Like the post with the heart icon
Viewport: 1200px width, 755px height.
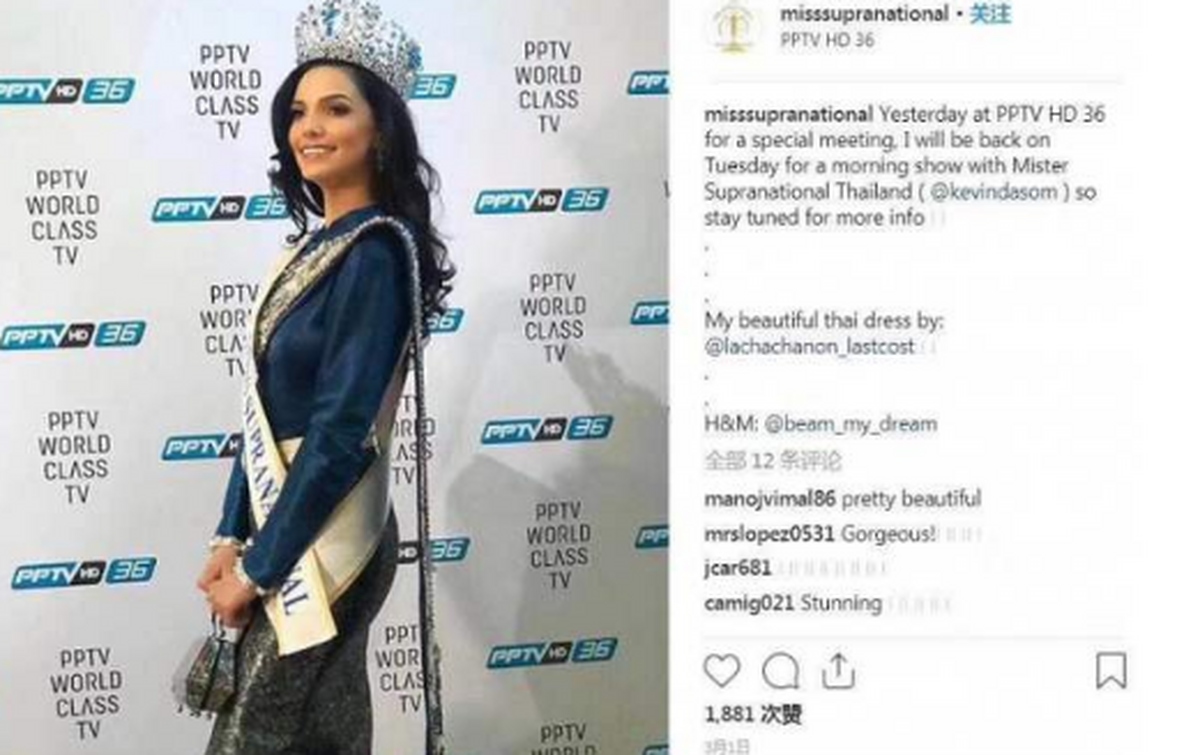coord(721,671)
